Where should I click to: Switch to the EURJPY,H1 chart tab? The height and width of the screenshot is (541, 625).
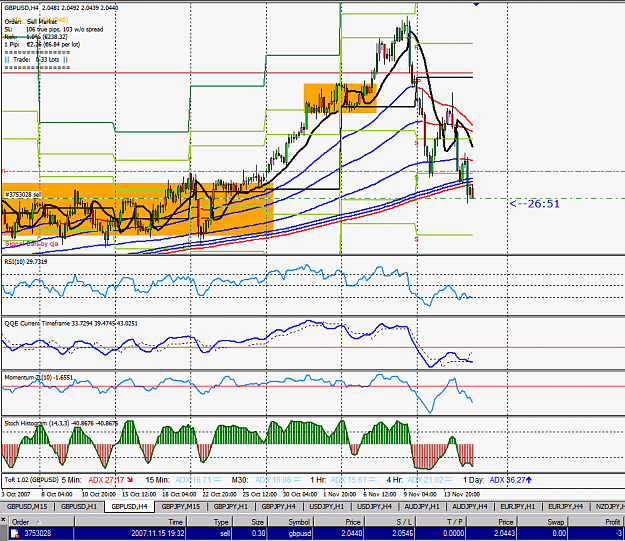click(517, 507)
